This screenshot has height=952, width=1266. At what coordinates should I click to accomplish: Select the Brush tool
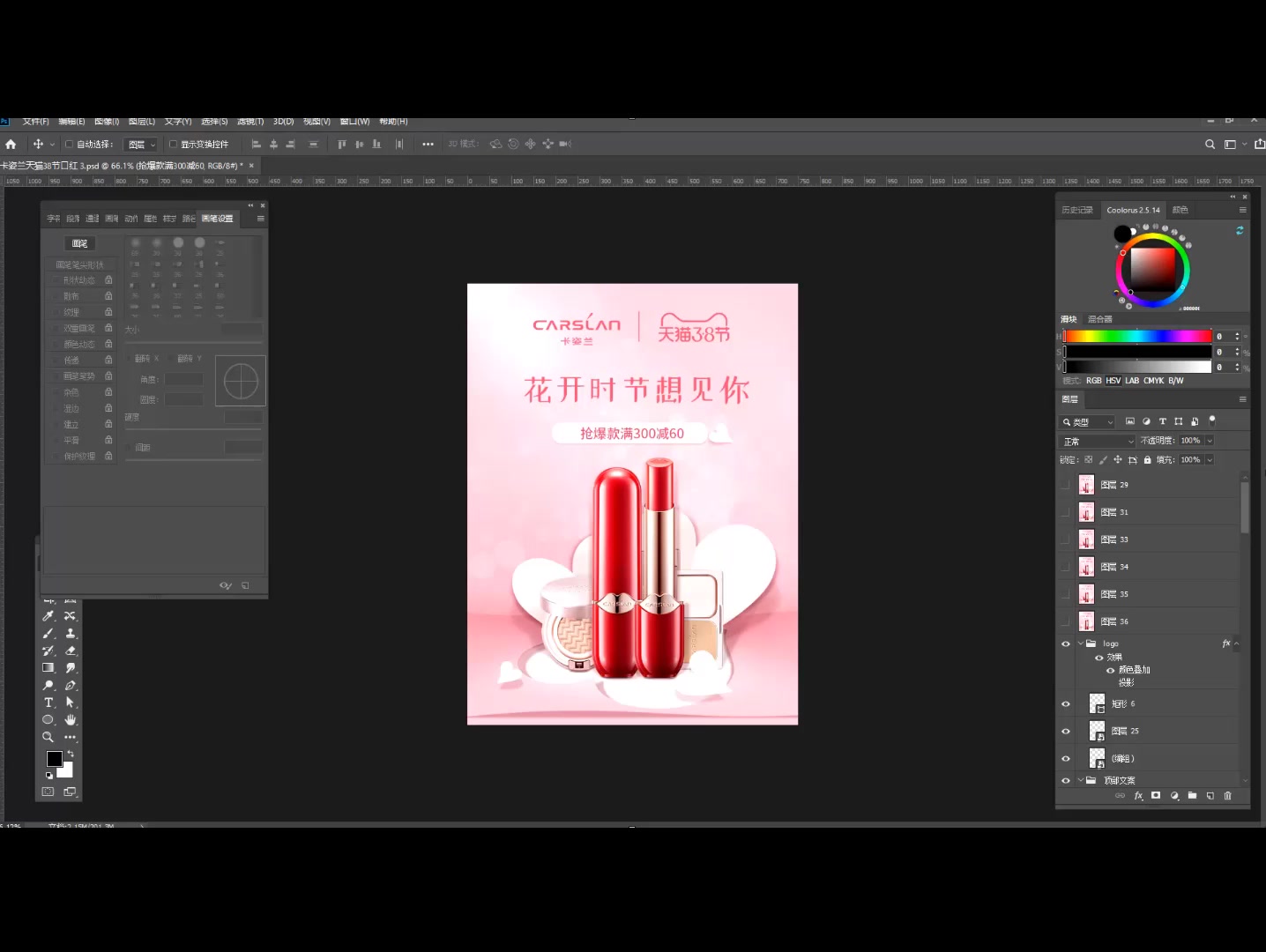tap(48, 634)
